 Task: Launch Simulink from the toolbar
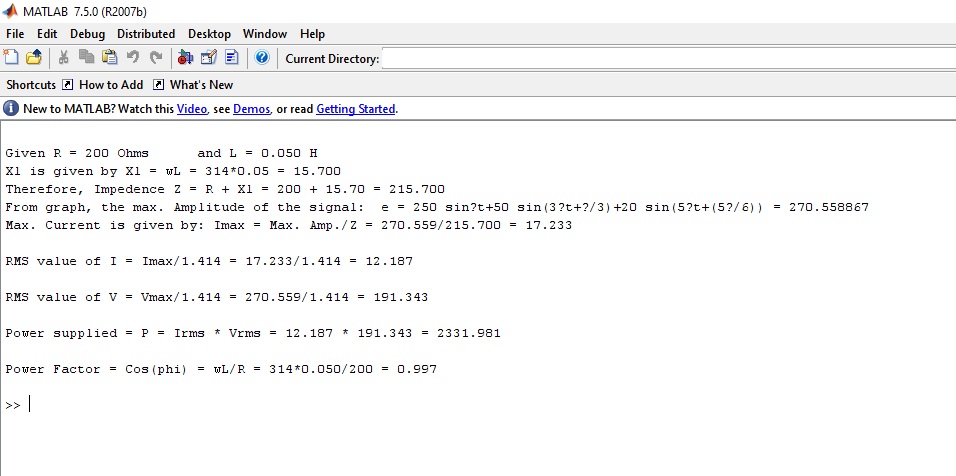(185, 58)
